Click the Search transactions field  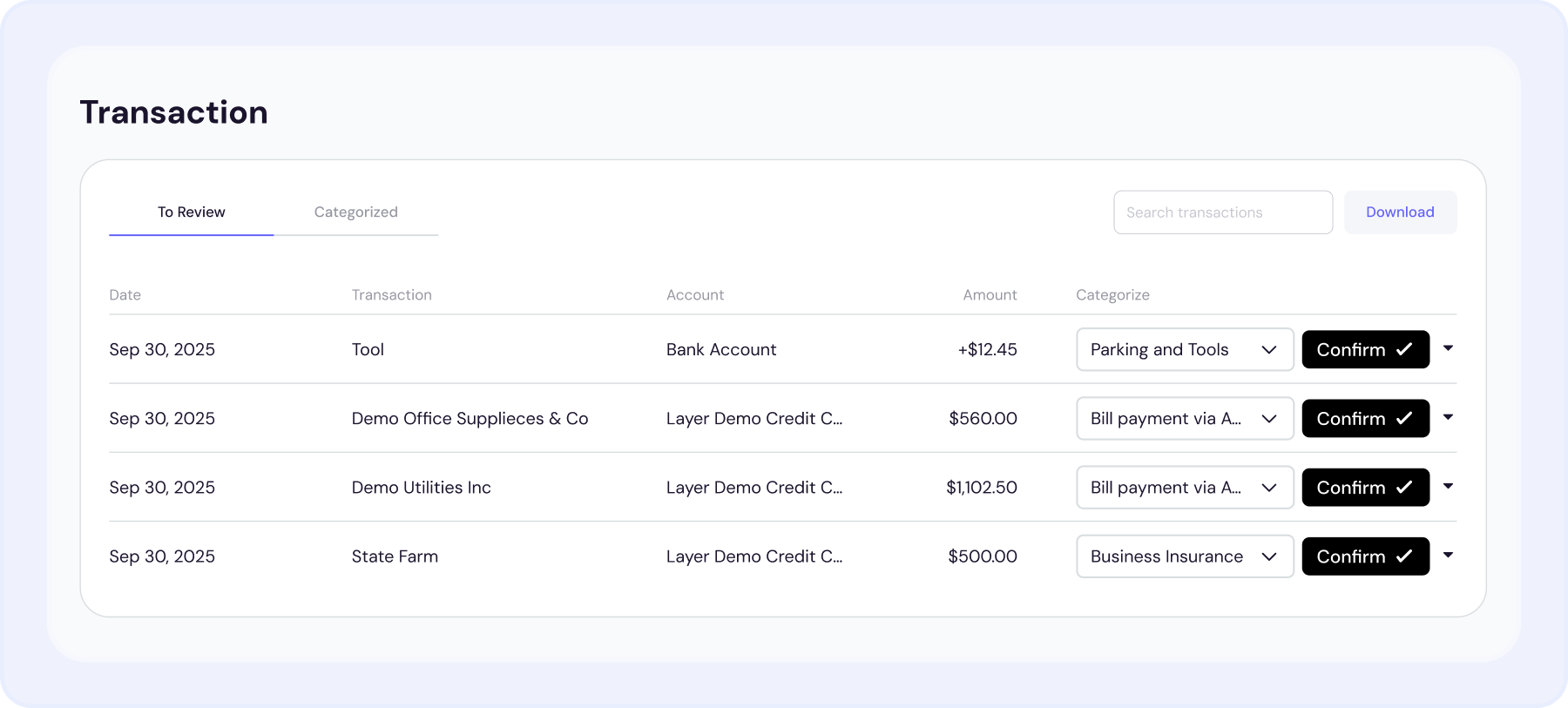pos(1222,212)
